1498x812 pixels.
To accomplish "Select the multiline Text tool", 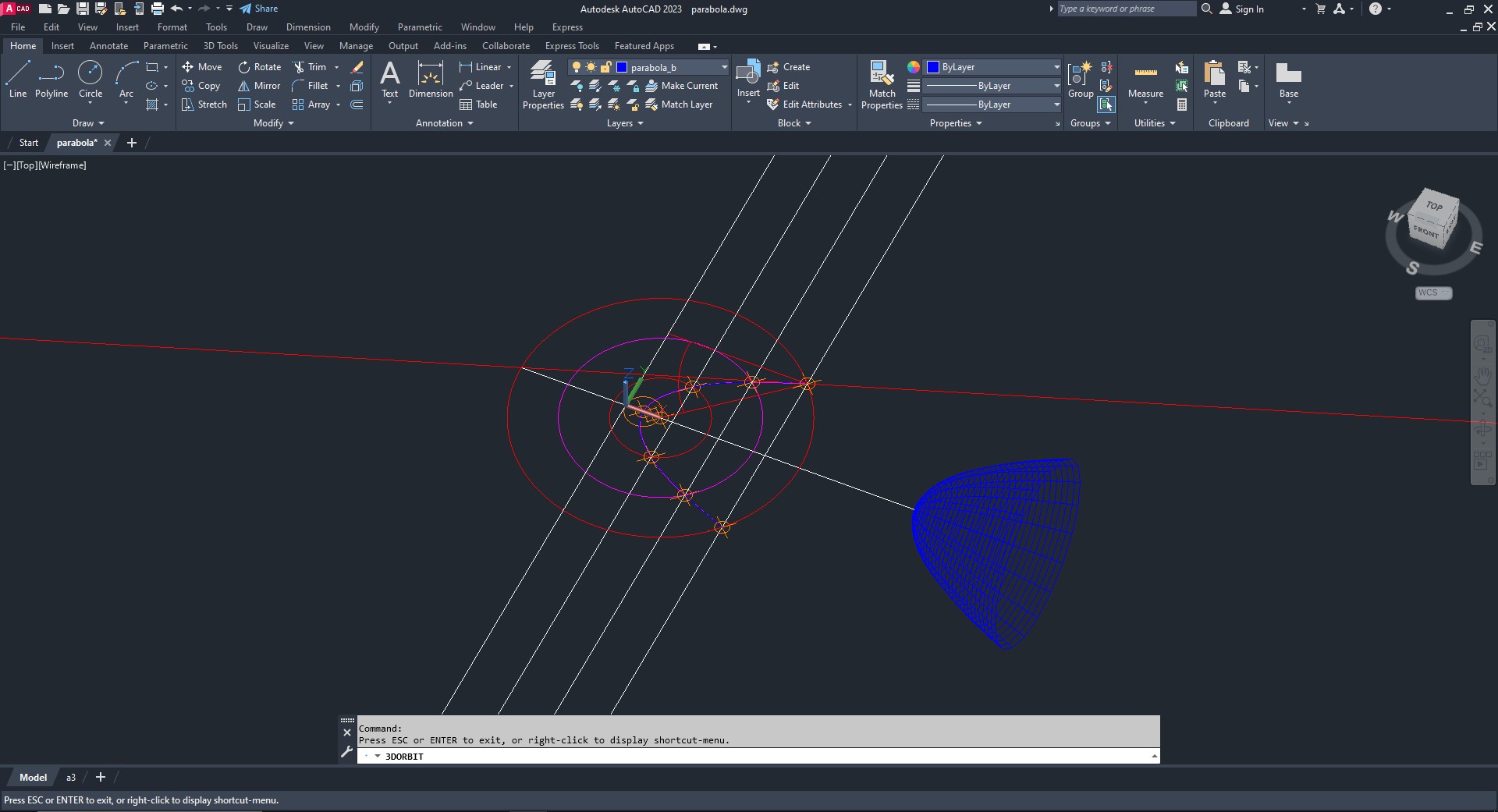I will 389,80.
